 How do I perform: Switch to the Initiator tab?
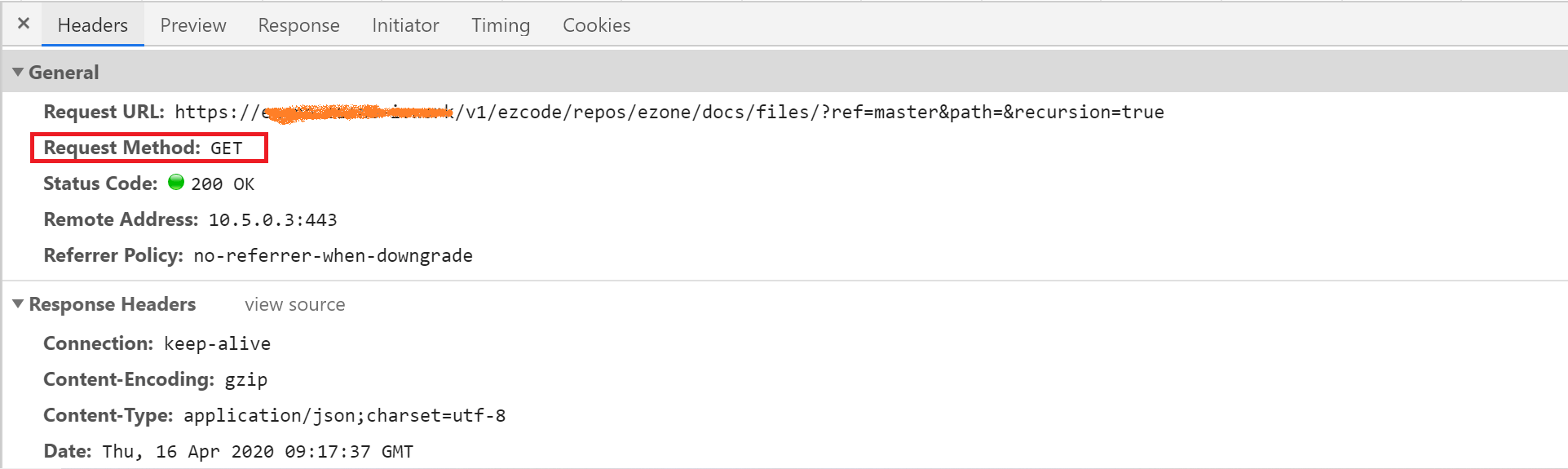tap(405, 25)
